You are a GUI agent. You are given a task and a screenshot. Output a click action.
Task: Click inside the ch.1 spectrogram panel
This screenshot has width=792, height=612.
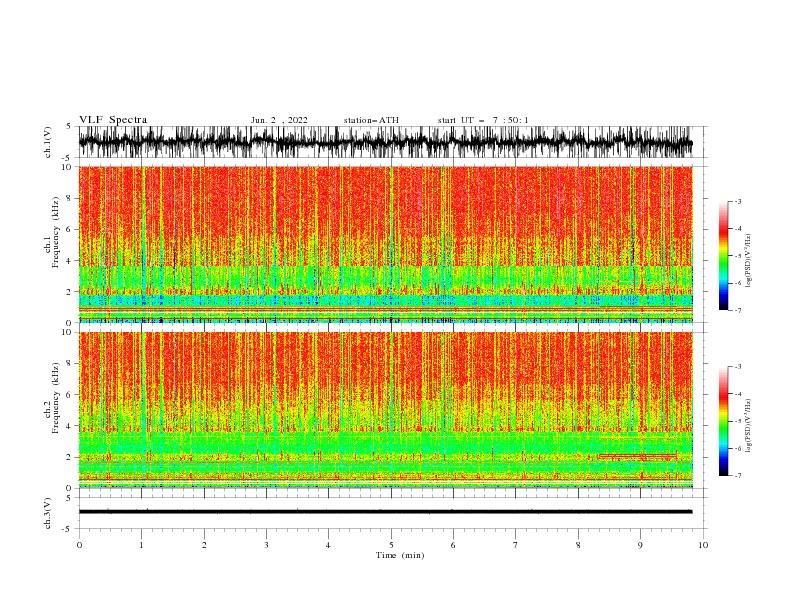pyautogui.click(x=386, y=244)
